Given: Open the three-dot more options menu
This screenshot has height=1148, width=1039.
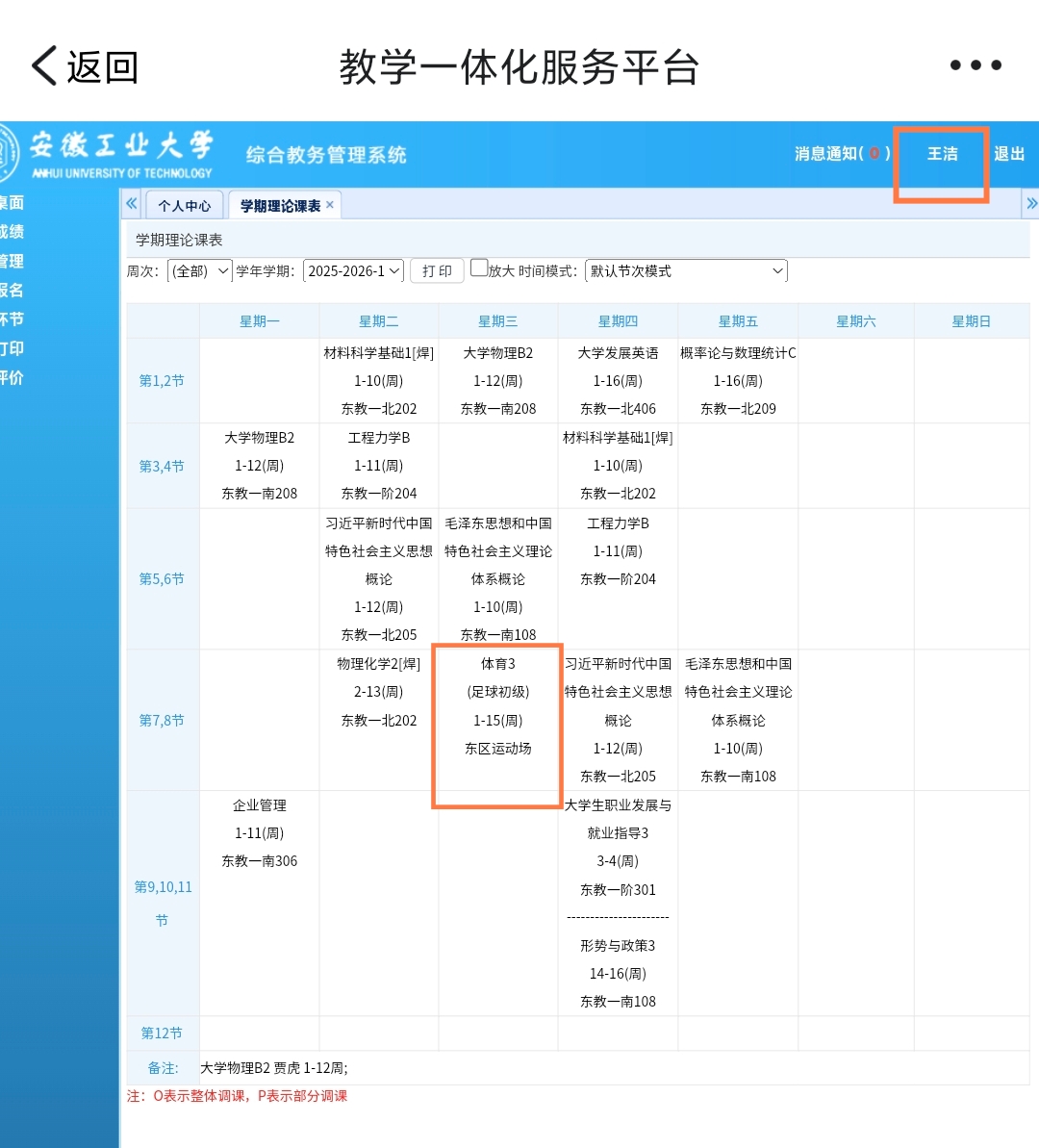Looking at the screenshot, I should 976,65.
